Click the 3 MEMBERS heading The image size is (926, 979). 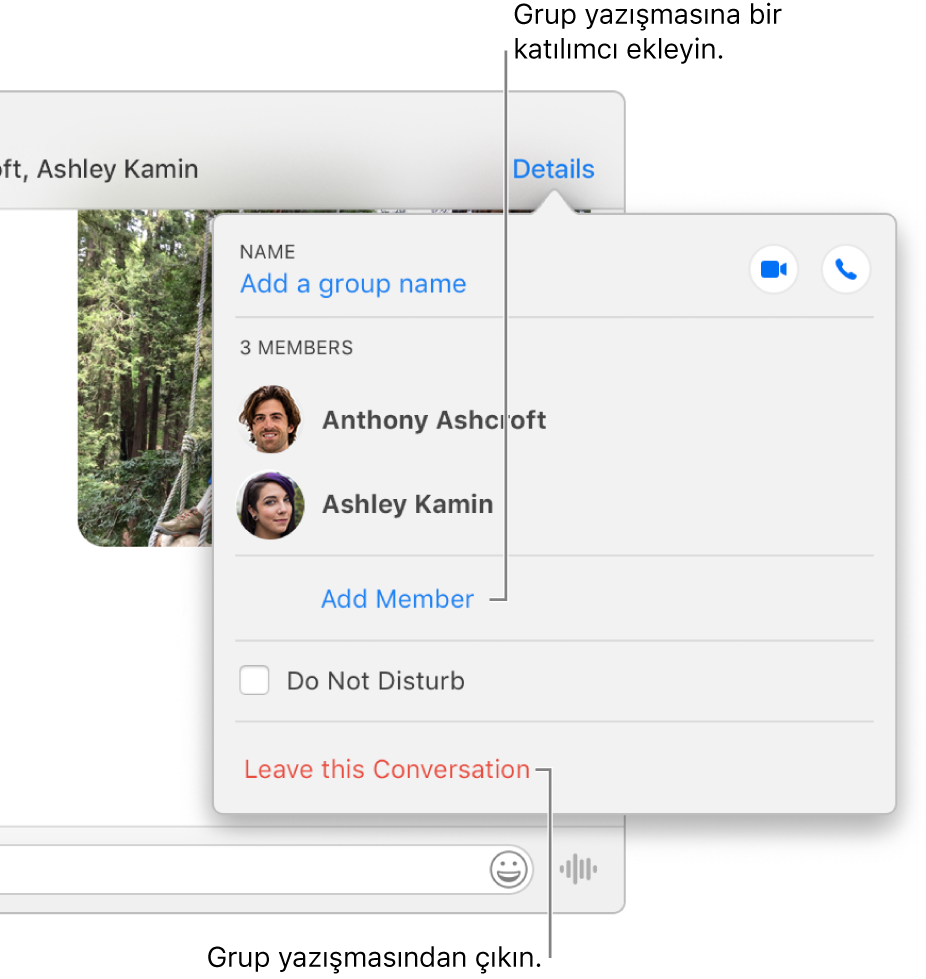tap(296, 348)
